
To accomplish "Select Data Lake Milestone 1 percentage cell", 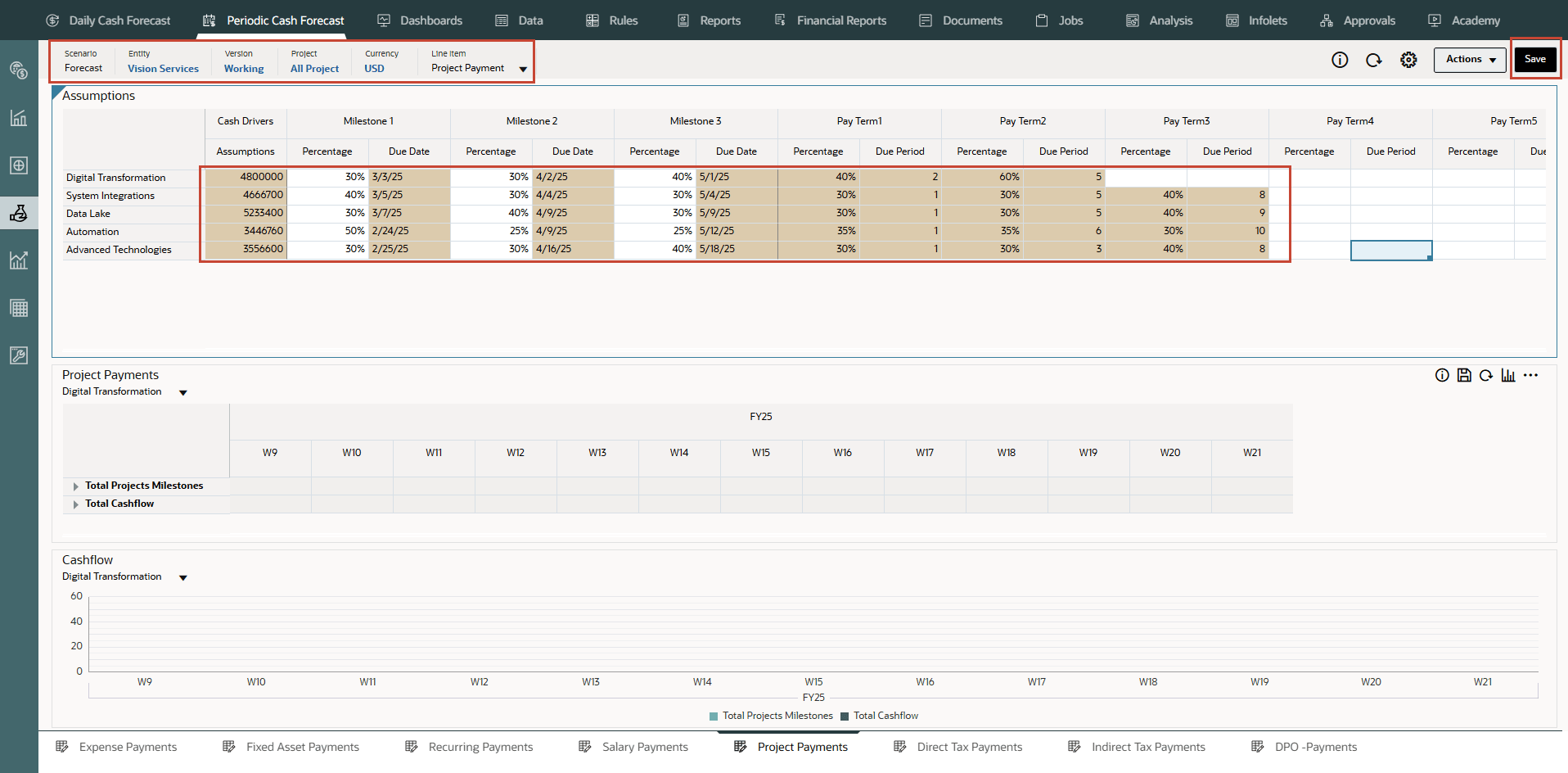I will click(x=327, y=213).
